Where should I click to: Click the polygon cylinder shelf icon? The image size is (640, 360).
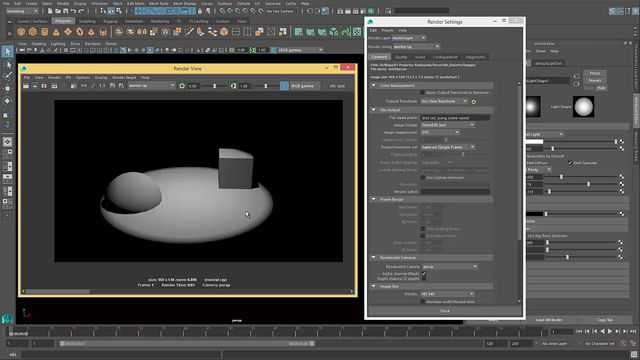(45, 31)
